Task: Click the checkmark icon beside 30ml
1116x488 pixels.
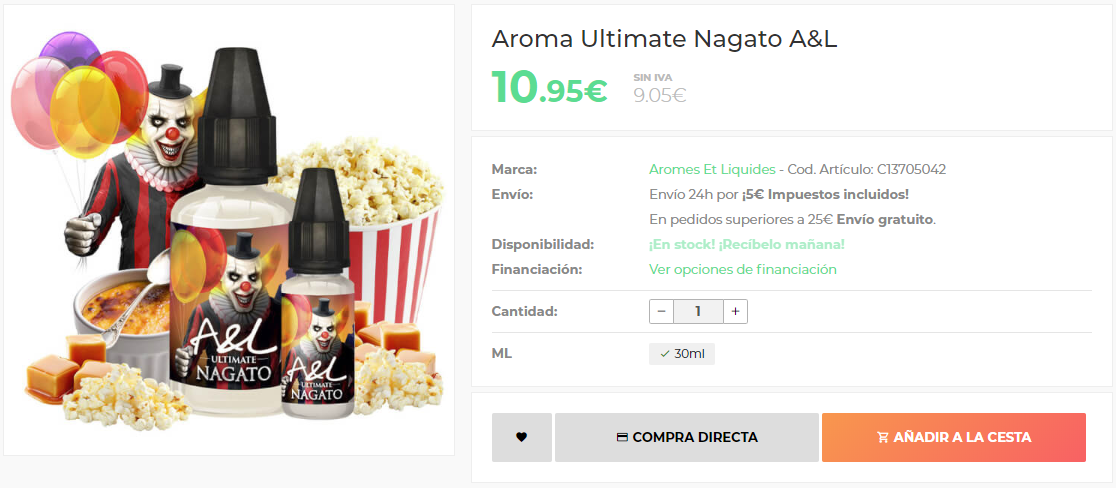Action: coord(665,354)
